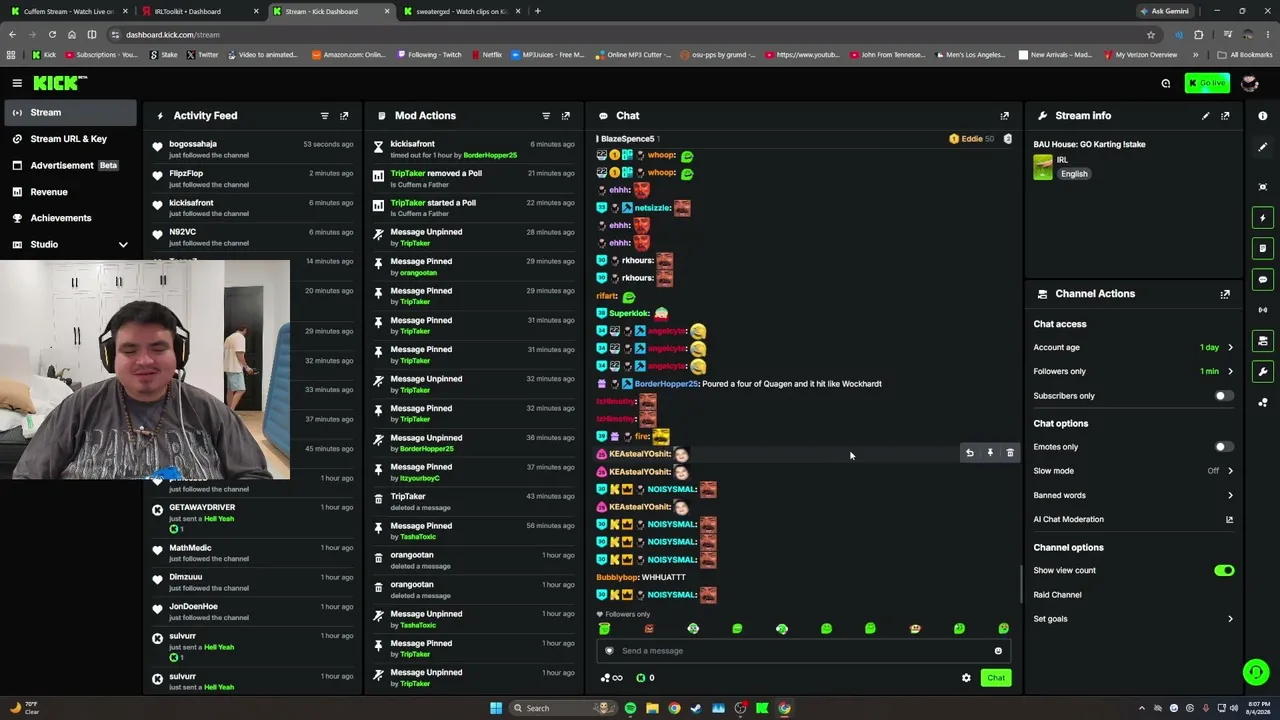Open Account age setting chevron

coord(1230,348)
